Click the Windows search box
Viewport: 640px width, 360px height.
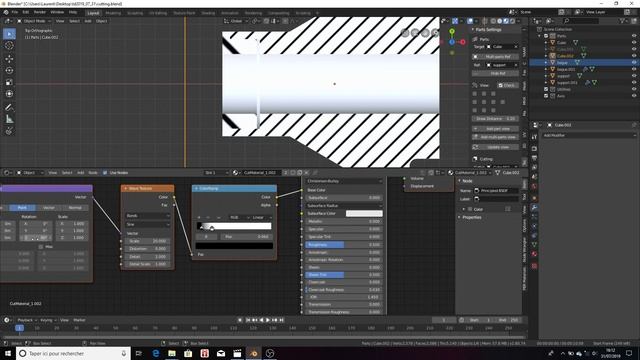[x=73, y=353]
